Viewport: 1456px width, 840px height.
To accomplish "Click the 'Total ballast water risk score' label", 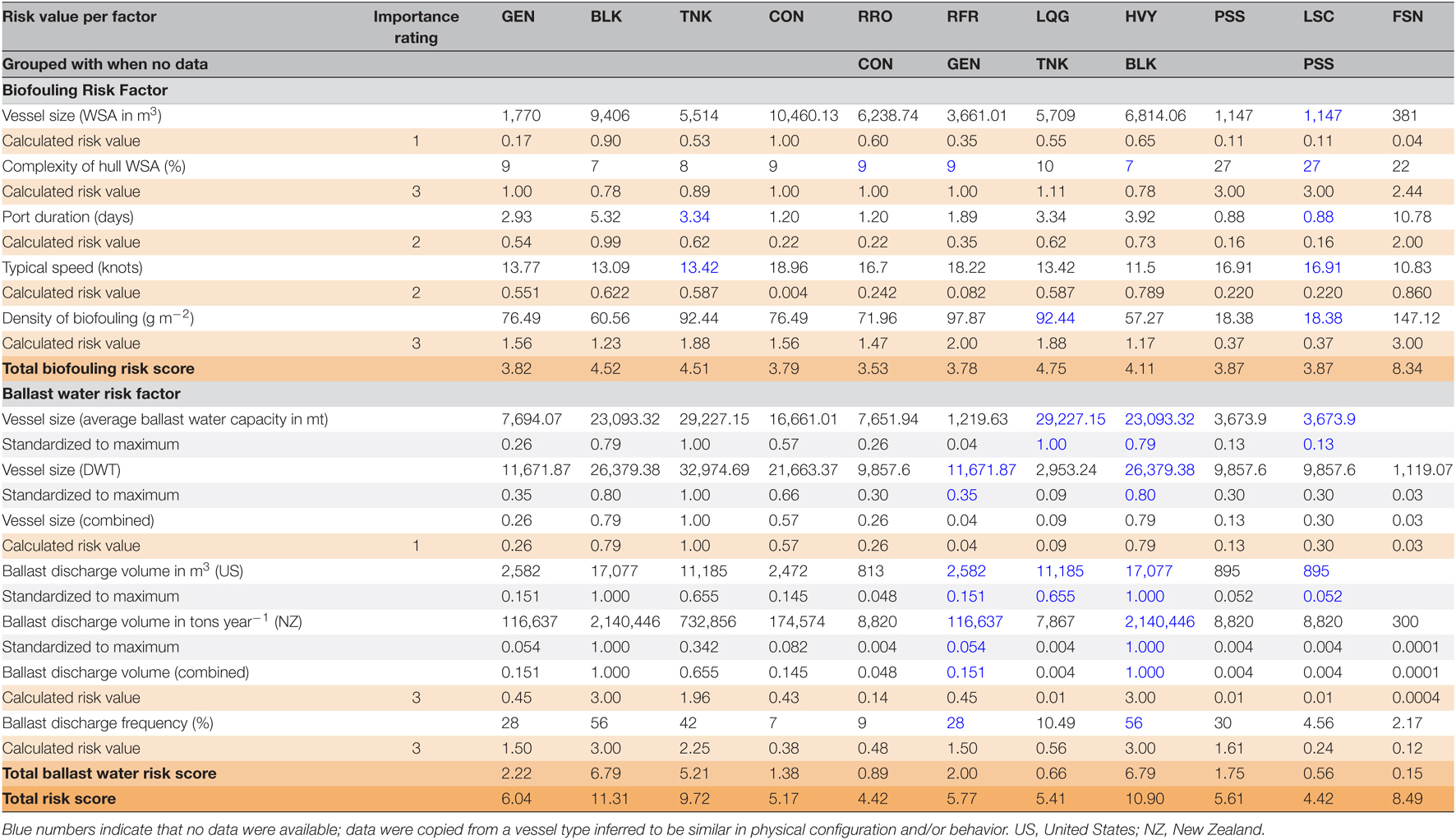I will click(x=109, y=773).
